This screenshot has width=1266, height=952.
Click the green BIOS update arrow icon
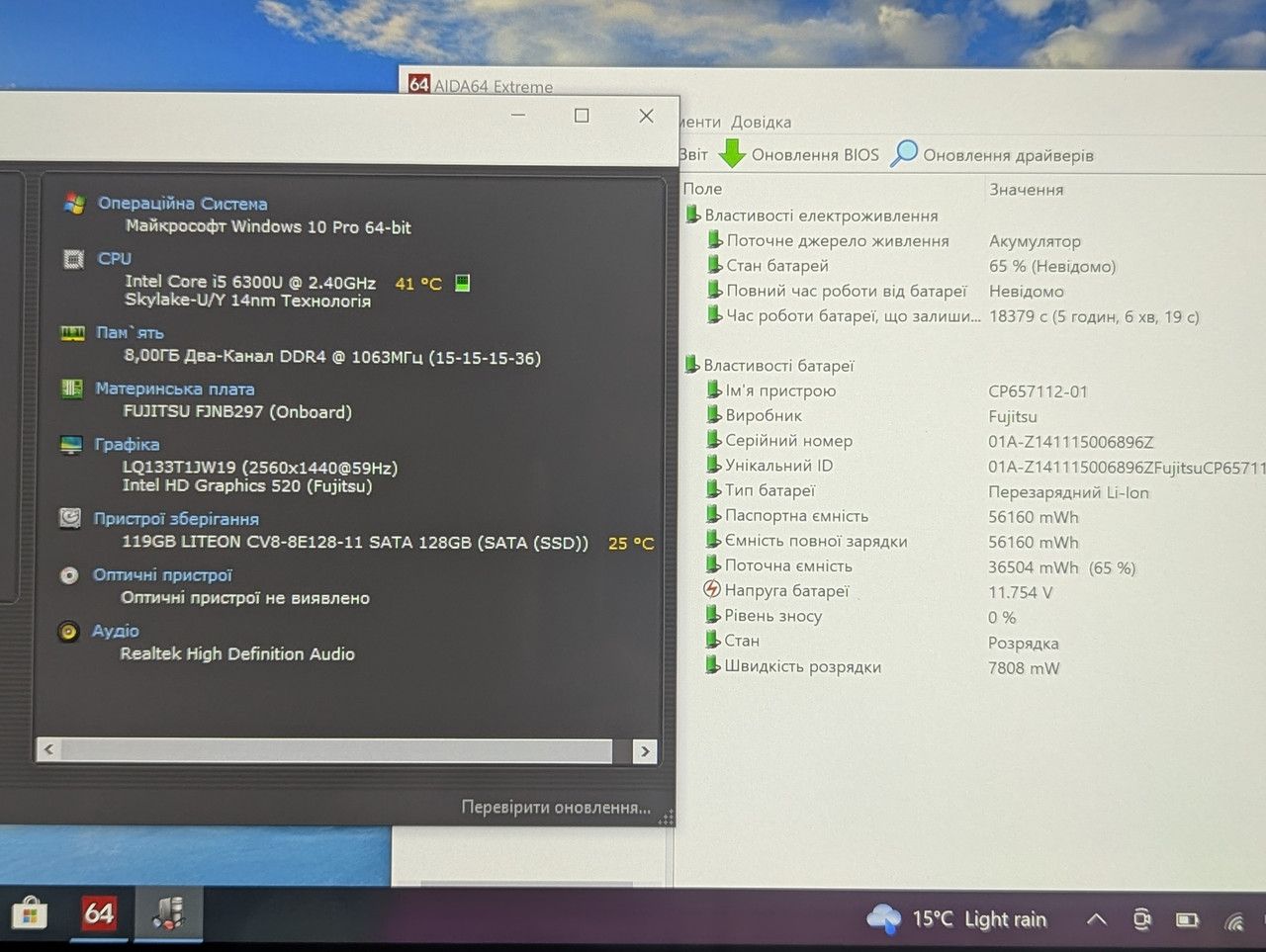coord(731,154)
